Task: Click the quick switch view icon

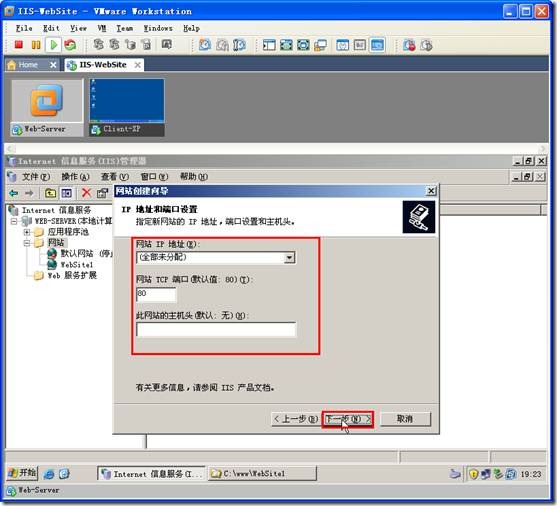Action: [x=303, y=45]
